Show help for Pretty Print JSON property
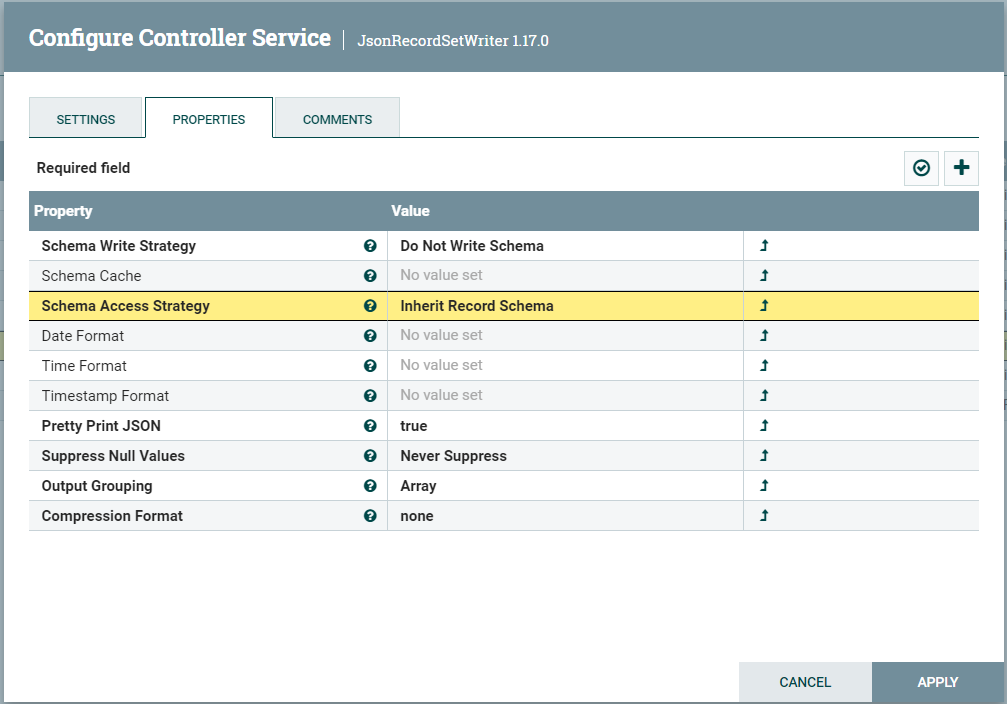This screenshot has height=704, width=1007. click(370, 425)
